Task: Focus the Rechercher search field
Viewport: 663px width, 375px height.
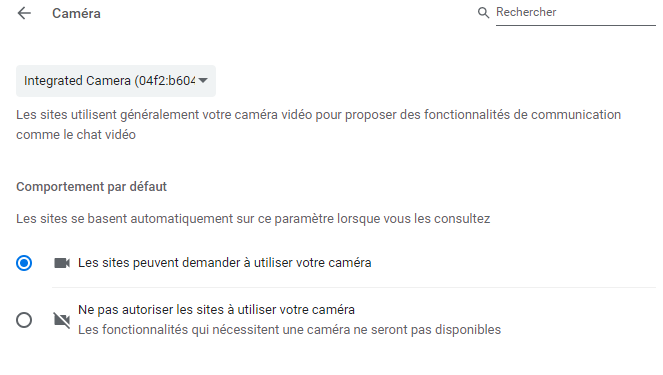Action: (575, 12)
